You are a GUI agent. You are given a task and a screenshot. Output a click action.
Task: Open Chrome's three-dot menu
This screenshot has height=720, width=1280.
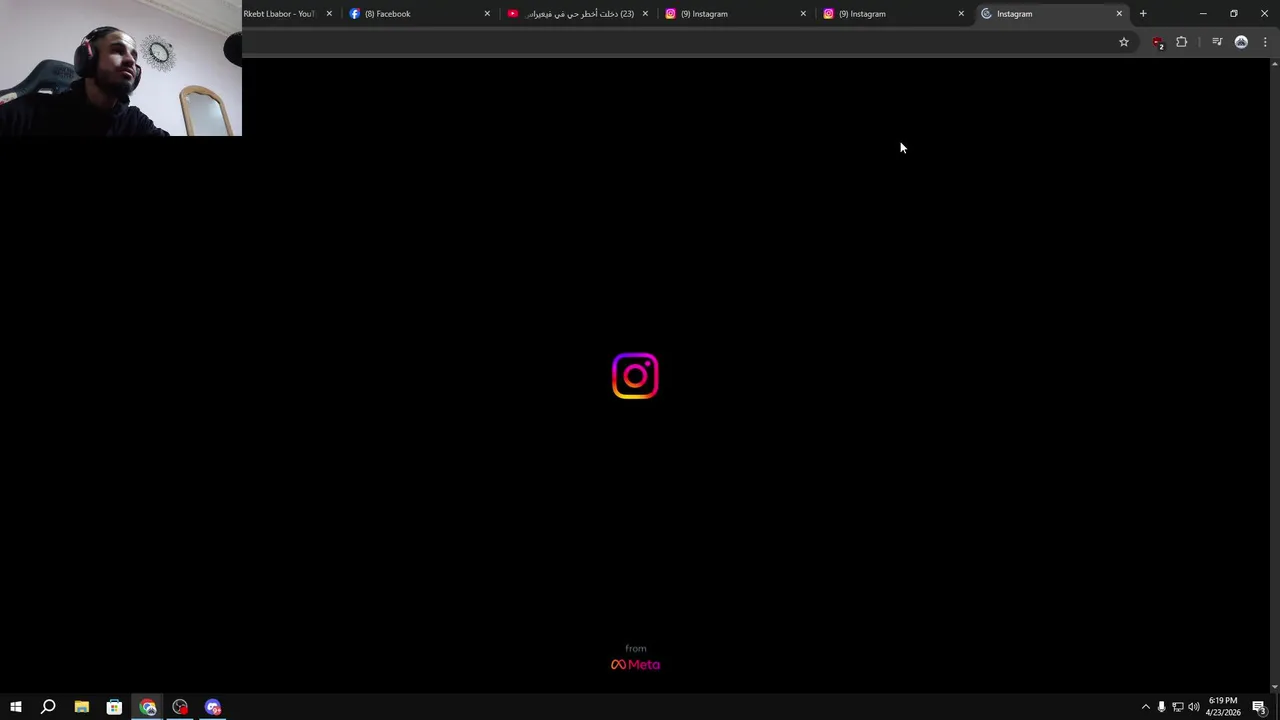[1265, 42]
